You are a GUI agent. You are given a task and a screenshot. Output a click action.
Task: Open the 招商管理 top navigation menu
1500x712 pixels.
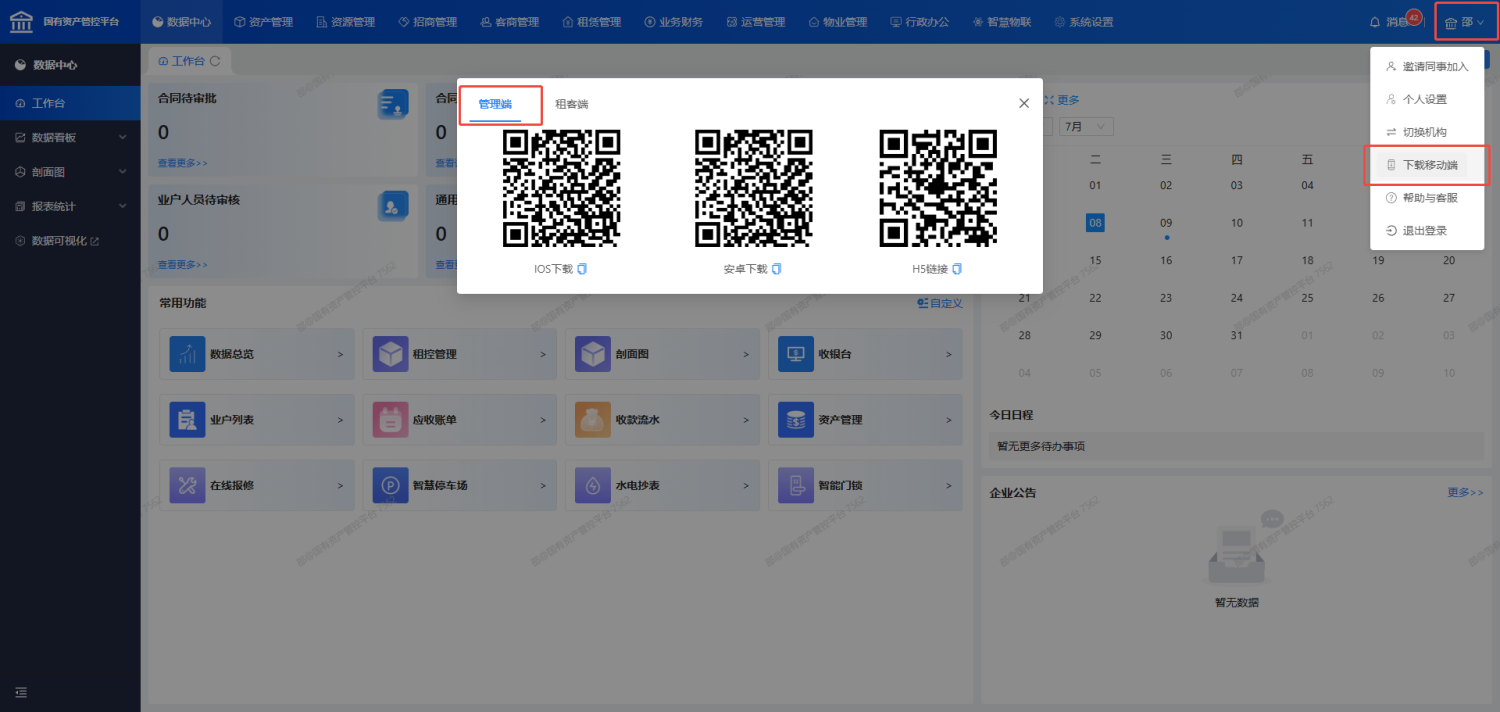click(428, 22)
